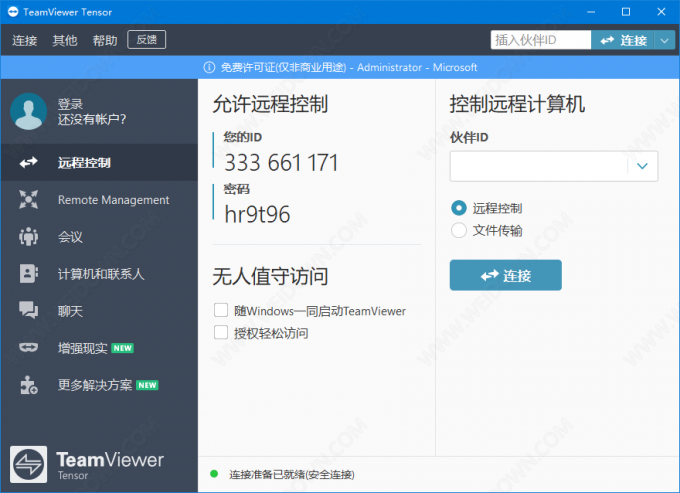Open 更多解决方案 section
The height and width of the screenshot is (493, 680).
99,385
